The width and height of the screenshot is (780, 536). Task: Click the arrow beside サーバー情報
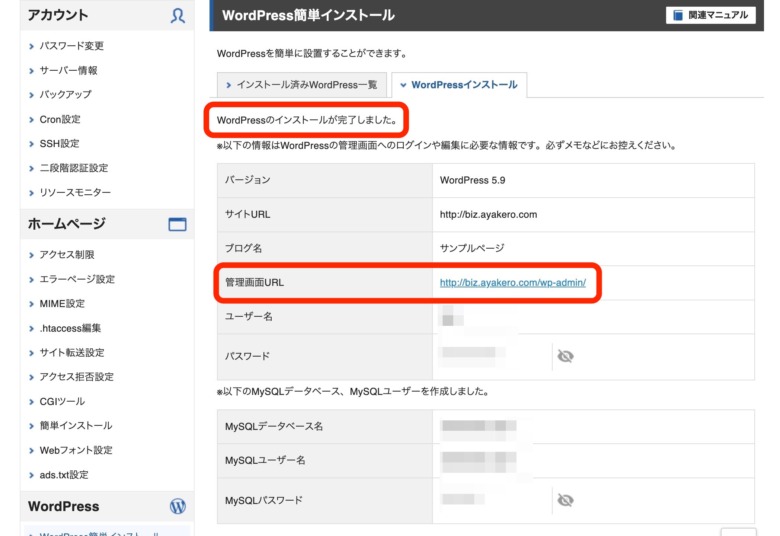(31, 71)
